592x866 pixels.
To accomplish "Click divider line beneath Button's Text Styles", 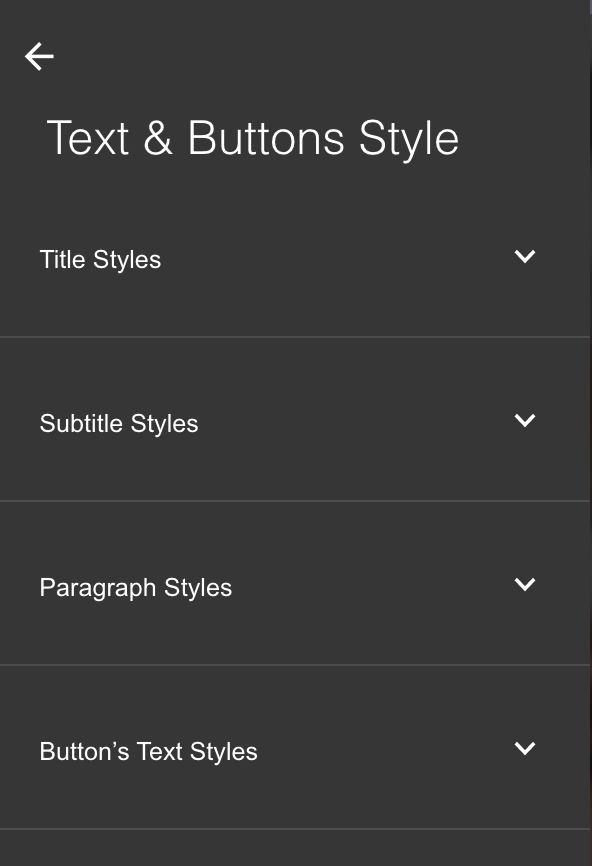I will [295, 828].
